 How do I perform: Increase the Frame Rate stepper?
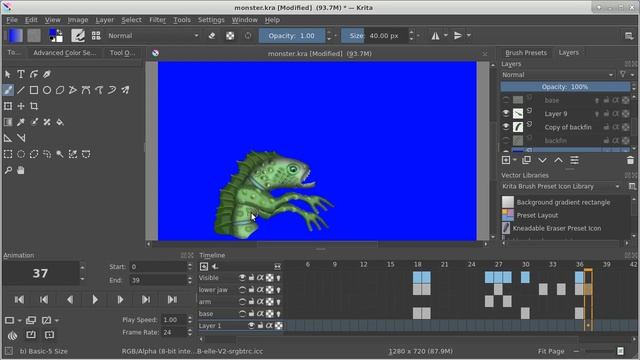click(190, 330)
